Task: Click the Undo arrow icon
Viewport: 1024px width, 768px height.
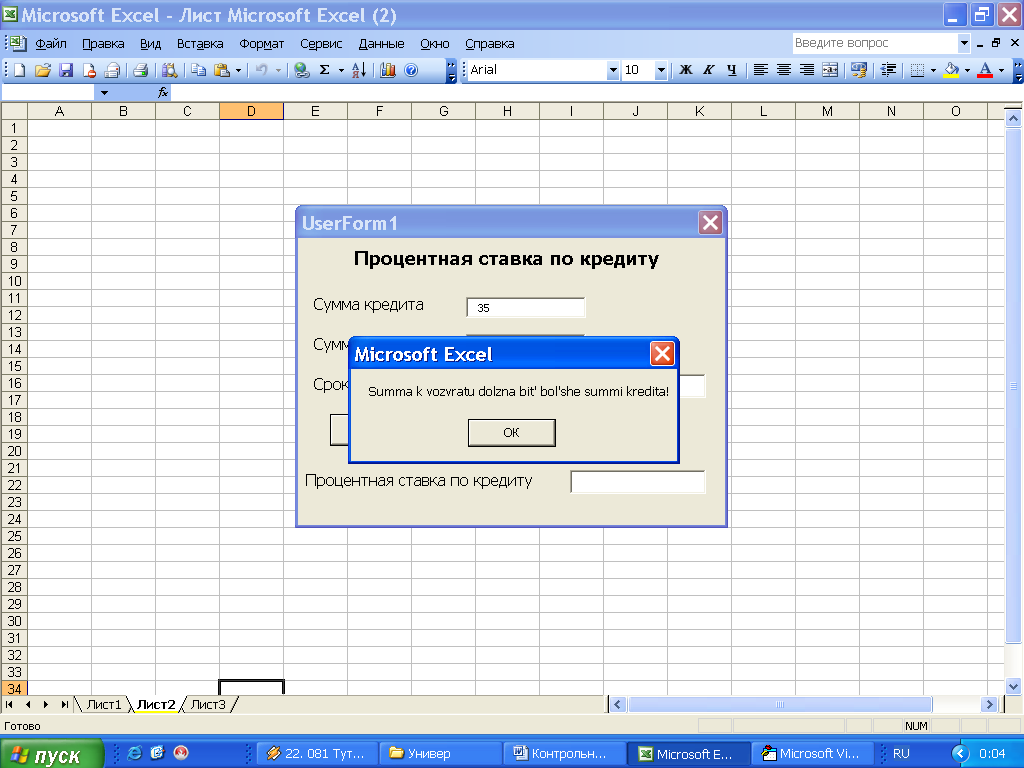Action: click(x=261, y=70)
